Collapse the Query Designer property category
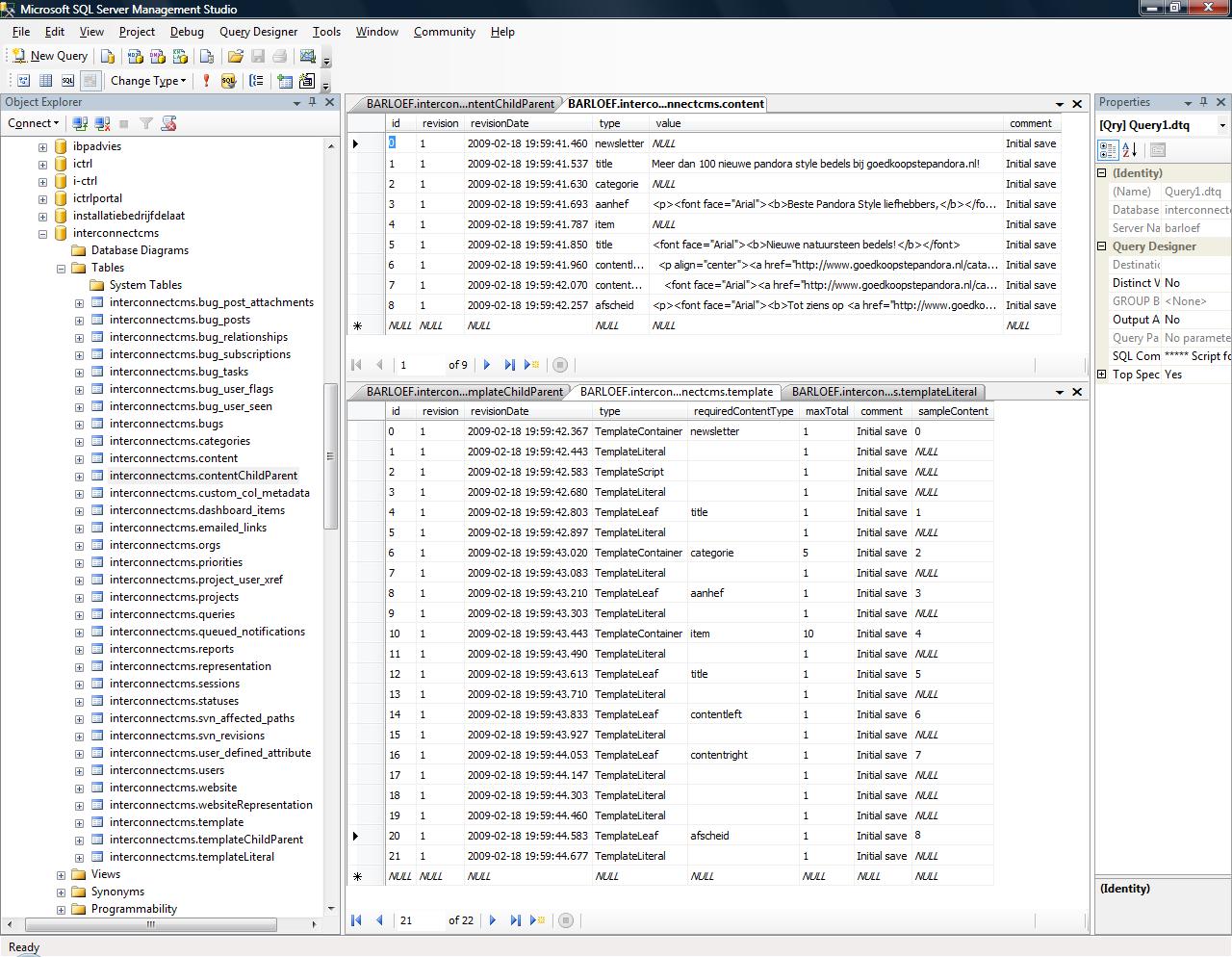Image resolution: width=1232 pixels, height=957 pixels. click(x=1102, y=246)
